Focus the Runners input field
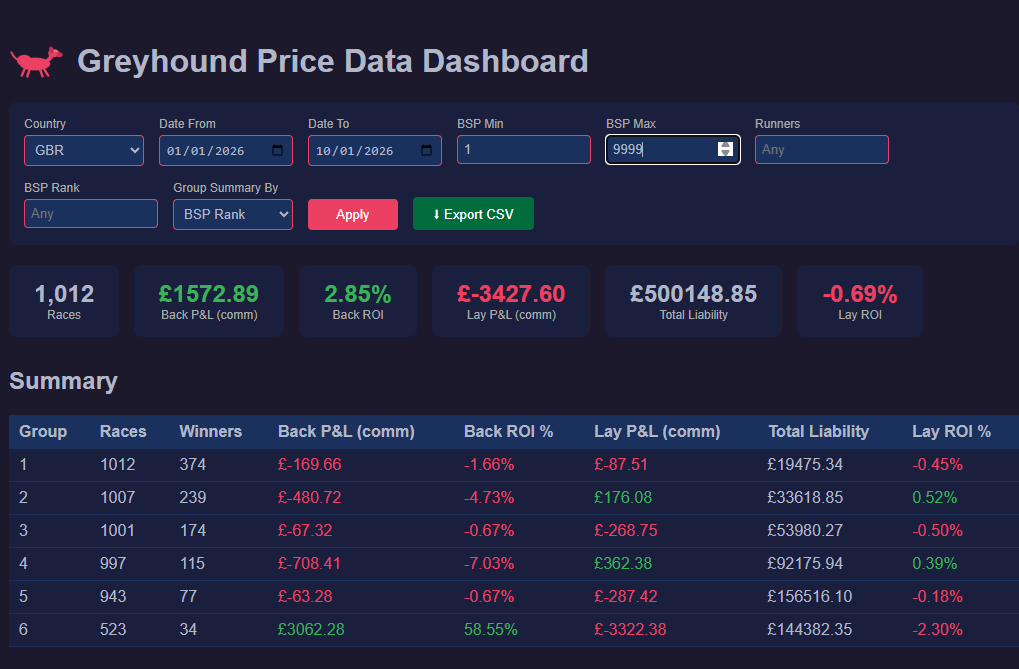This screenshot has width=1019, height=669. click(821, 149)
